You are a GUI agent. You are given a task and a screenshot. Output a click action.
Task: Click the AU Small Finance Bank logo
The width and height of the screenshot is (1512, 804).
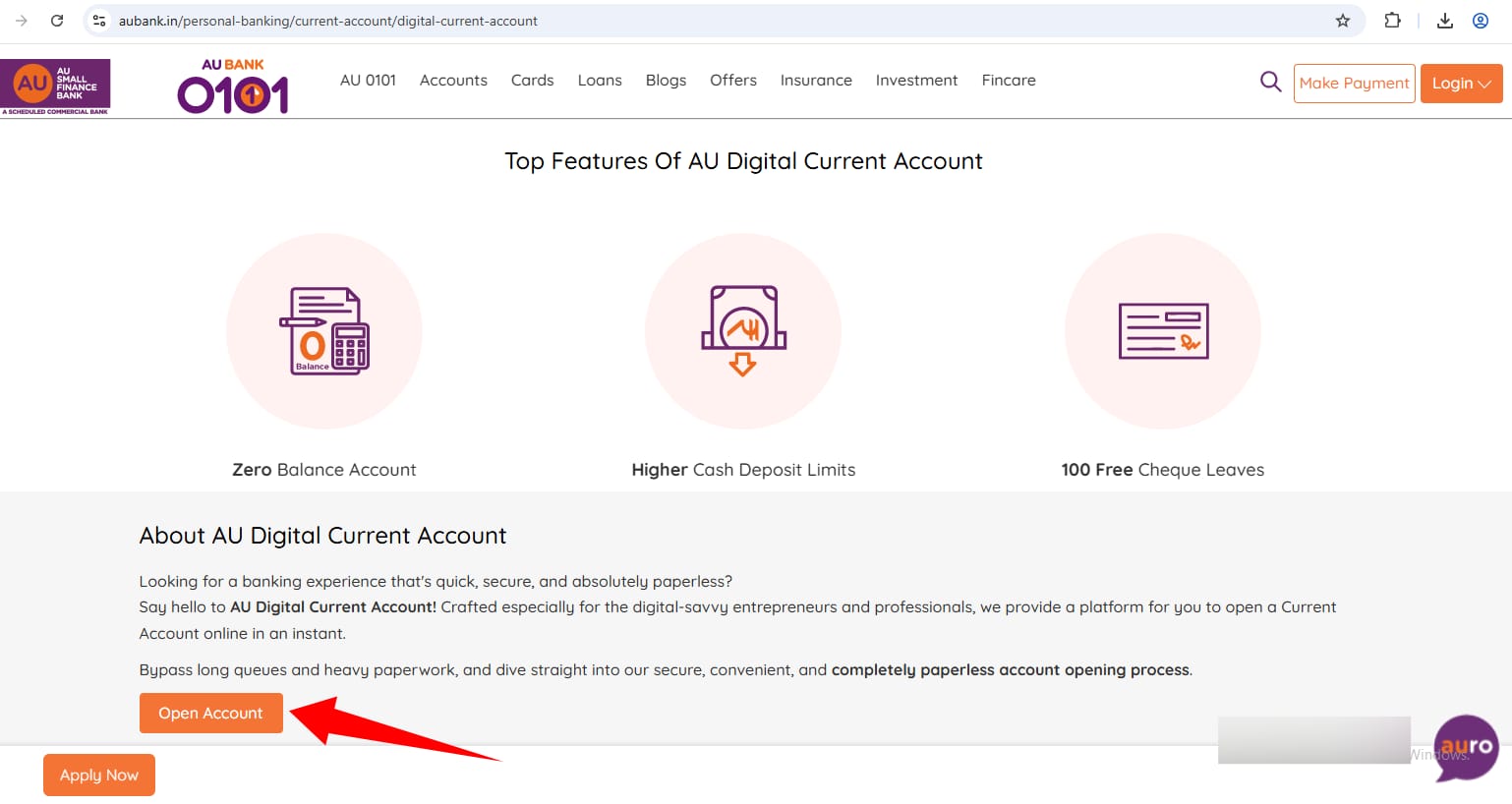coord(55,86)
